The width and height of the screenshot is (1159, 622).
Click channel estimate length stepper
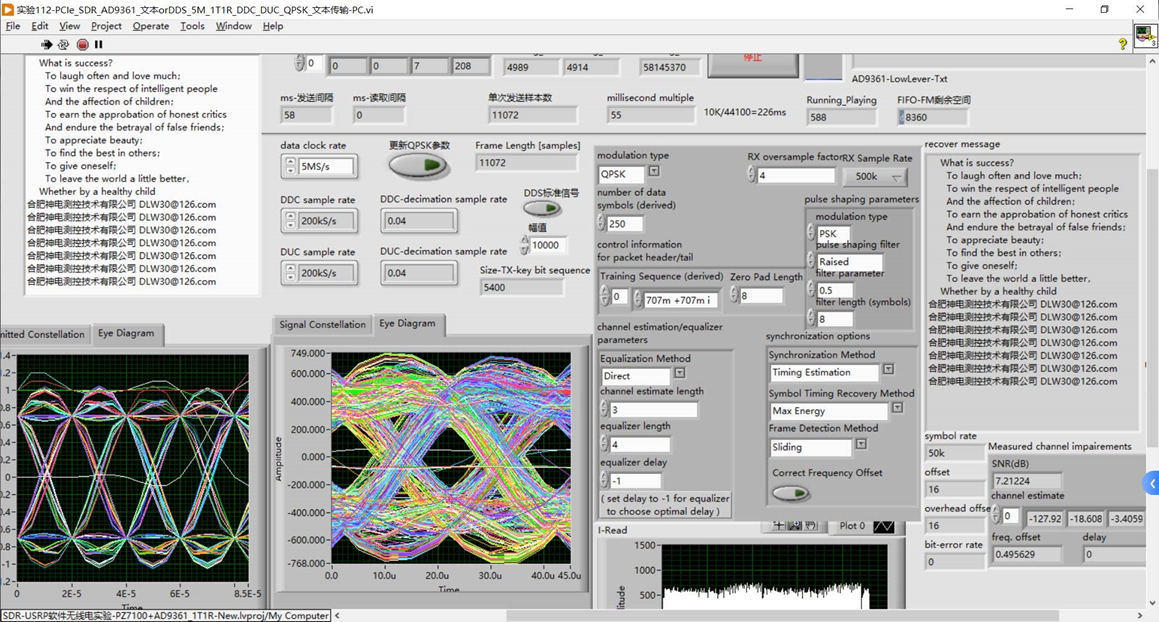pos(605,409)
